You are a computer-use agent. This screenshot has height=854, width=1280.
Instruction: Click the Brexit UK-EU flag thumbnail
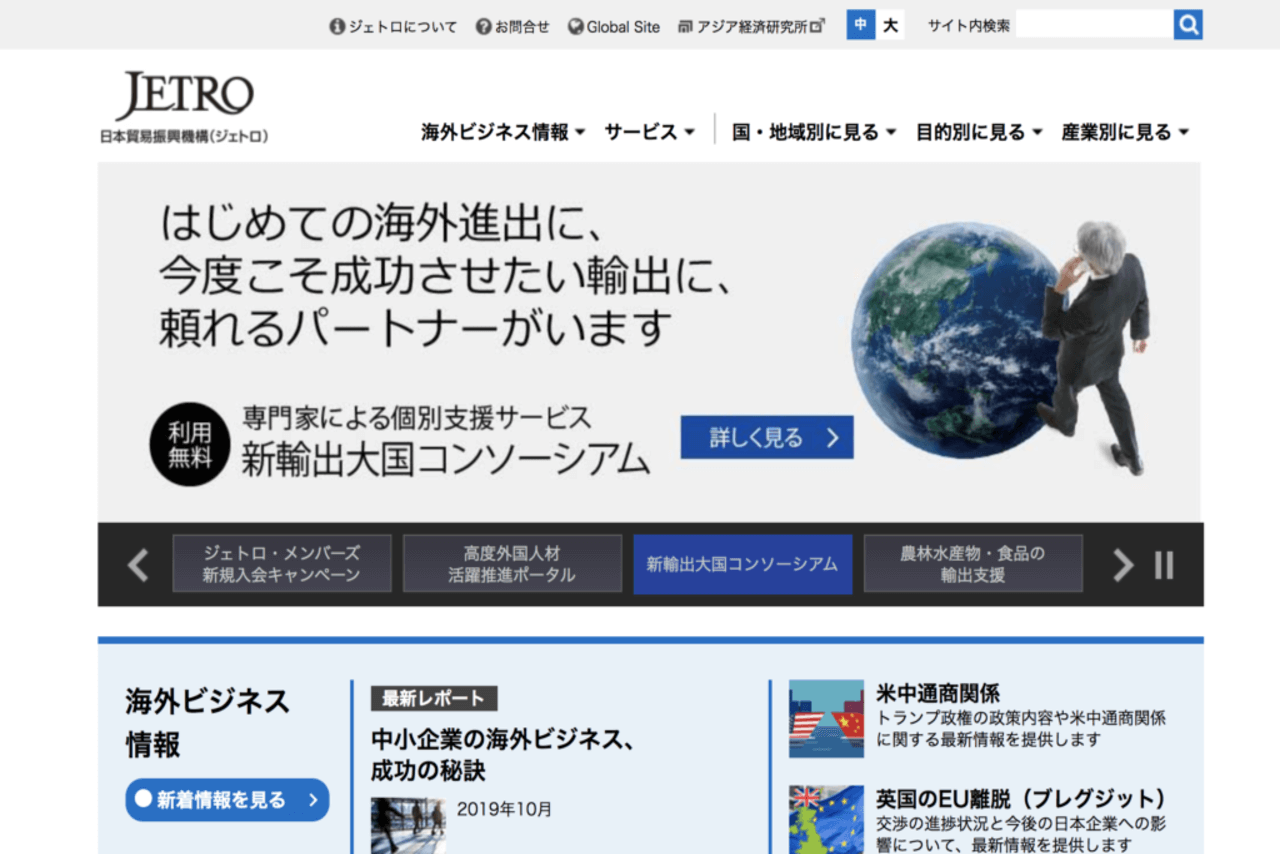coord(826,820)
